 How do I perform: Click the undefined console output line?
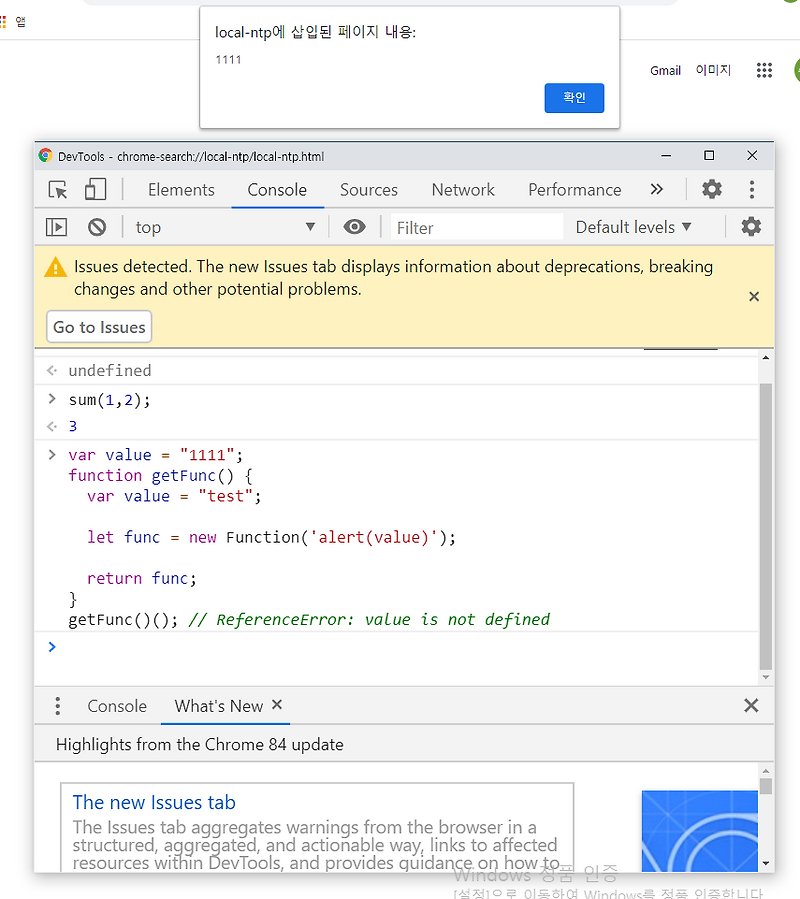(110, 370)
